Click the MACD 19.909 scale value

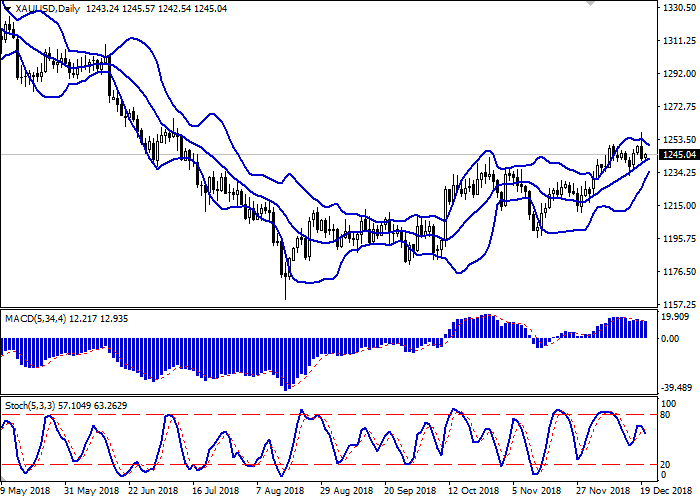pyautogui.click(x=677, y=317)
